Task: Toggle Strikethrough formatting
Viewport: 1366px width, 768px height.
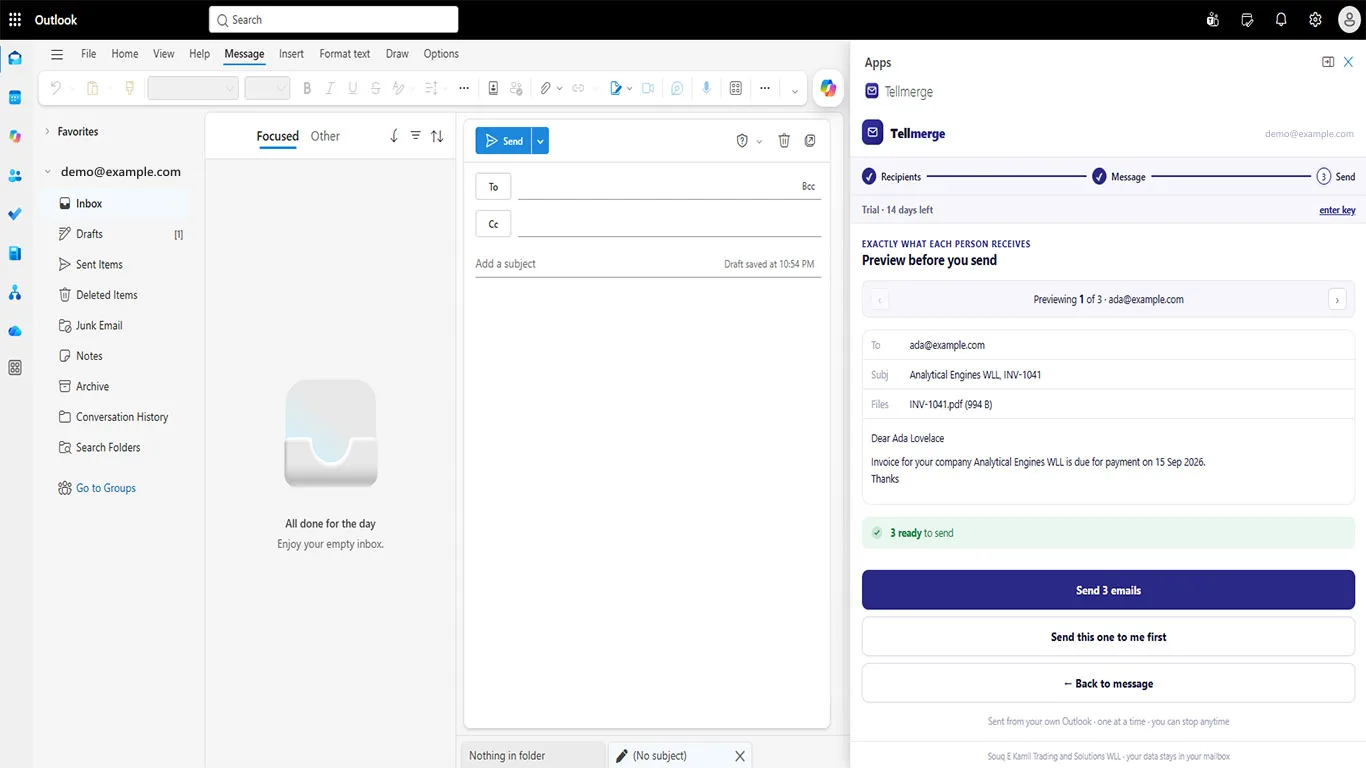Action: (375, 88)
